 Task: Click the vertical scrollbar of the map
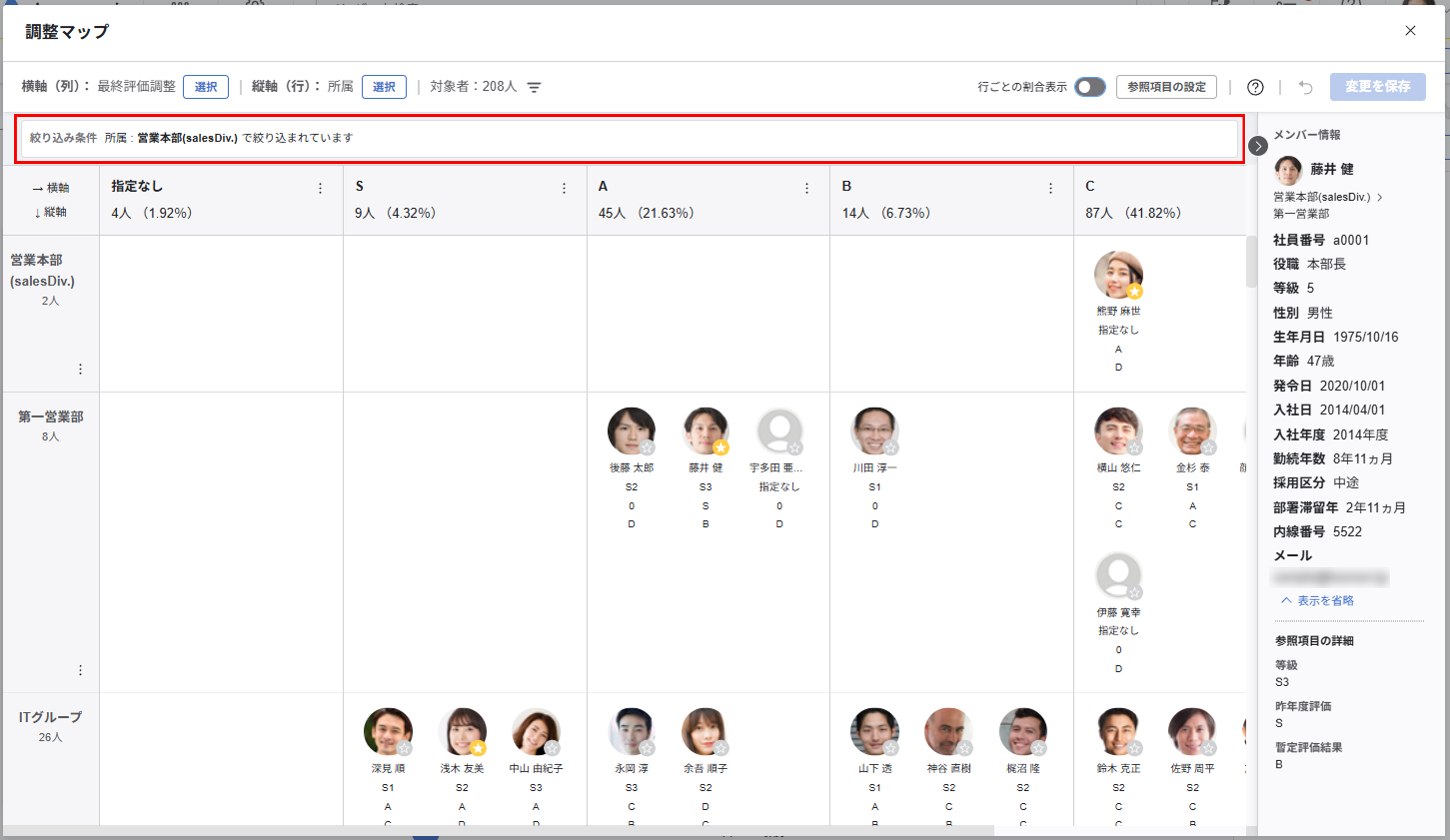1251,262
